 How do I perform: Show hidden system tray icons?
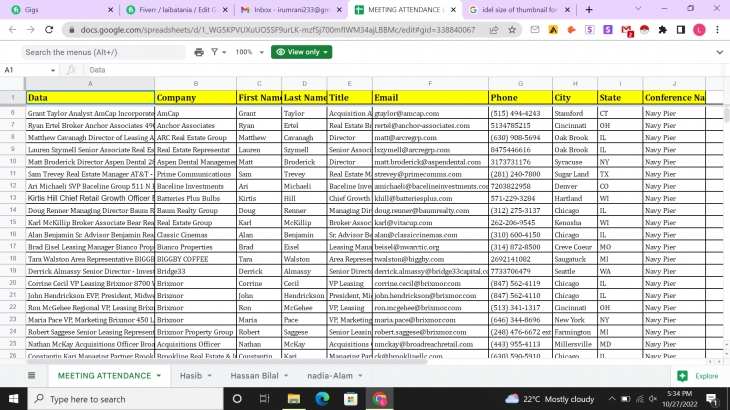[612, 399]
